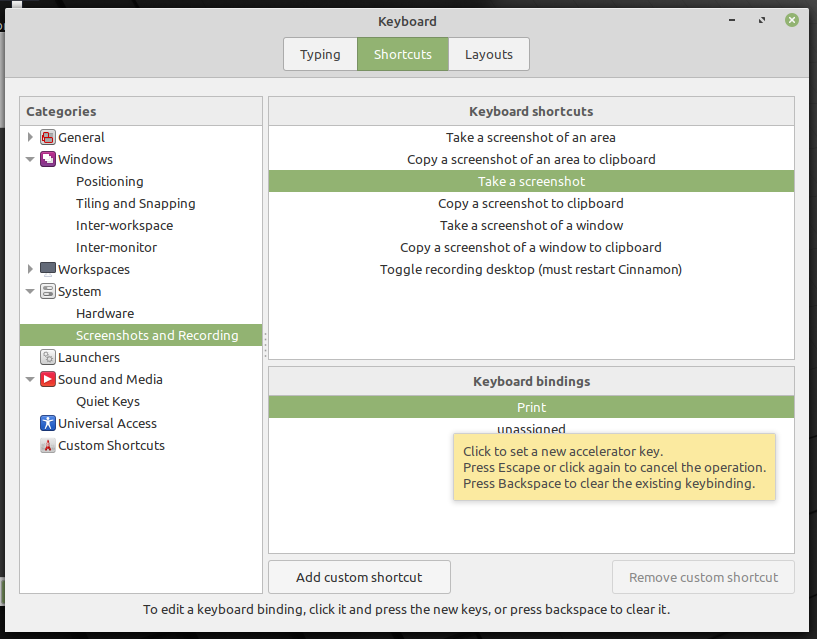
Task: Switch to the Typing tab
Action: pyautogui.click(x=320, y=55)
